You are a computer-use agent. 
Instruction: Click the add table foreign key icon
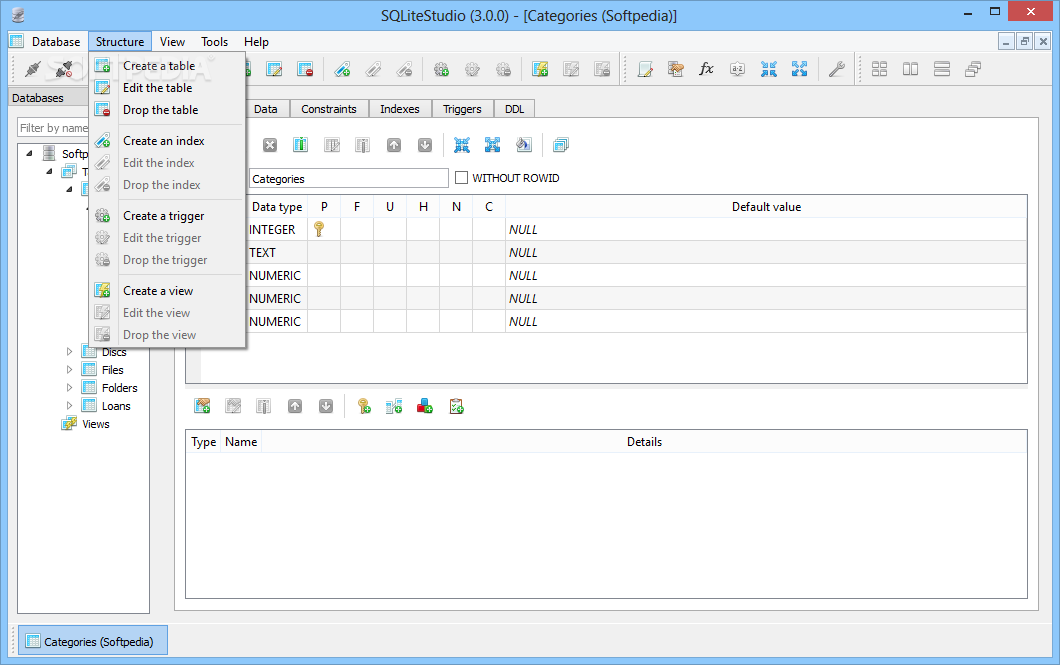(x=394, y=406)
